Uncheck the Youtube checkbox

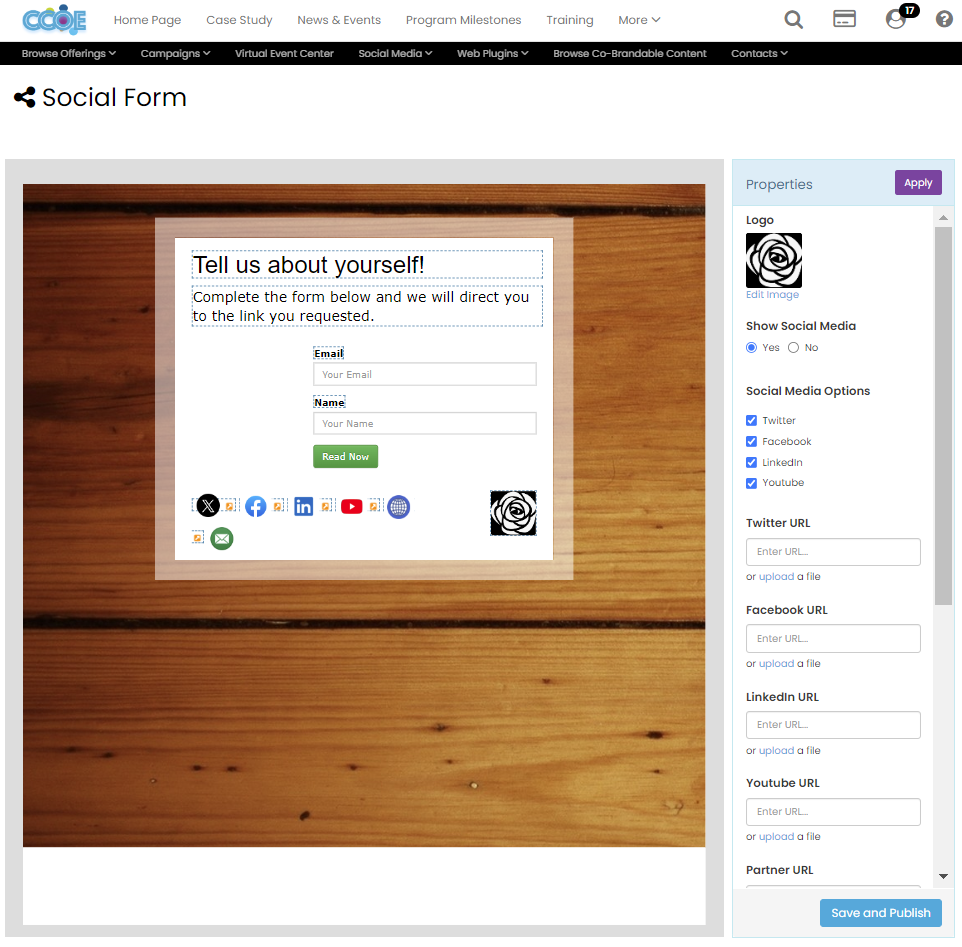click(x=752, y=483)
